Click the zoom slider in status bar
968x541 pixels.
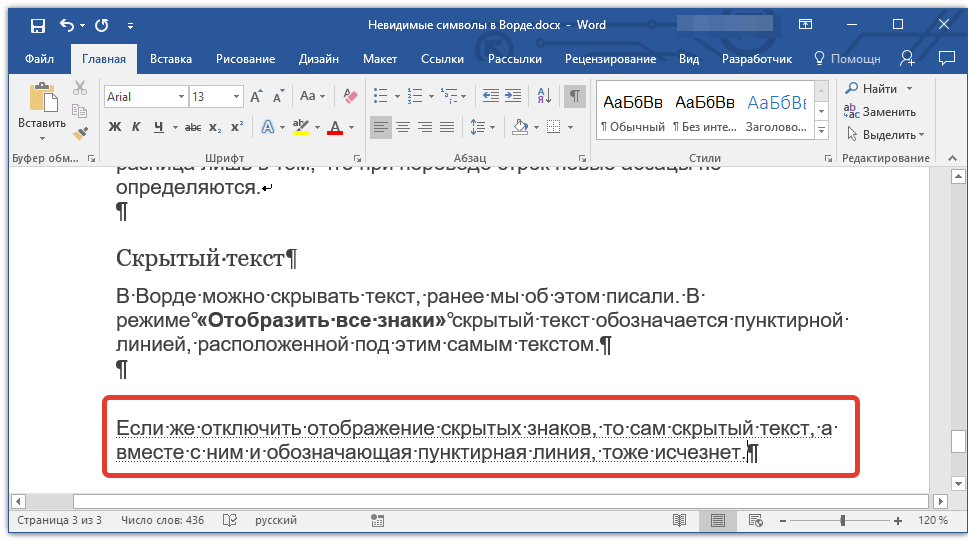[843, 521]
